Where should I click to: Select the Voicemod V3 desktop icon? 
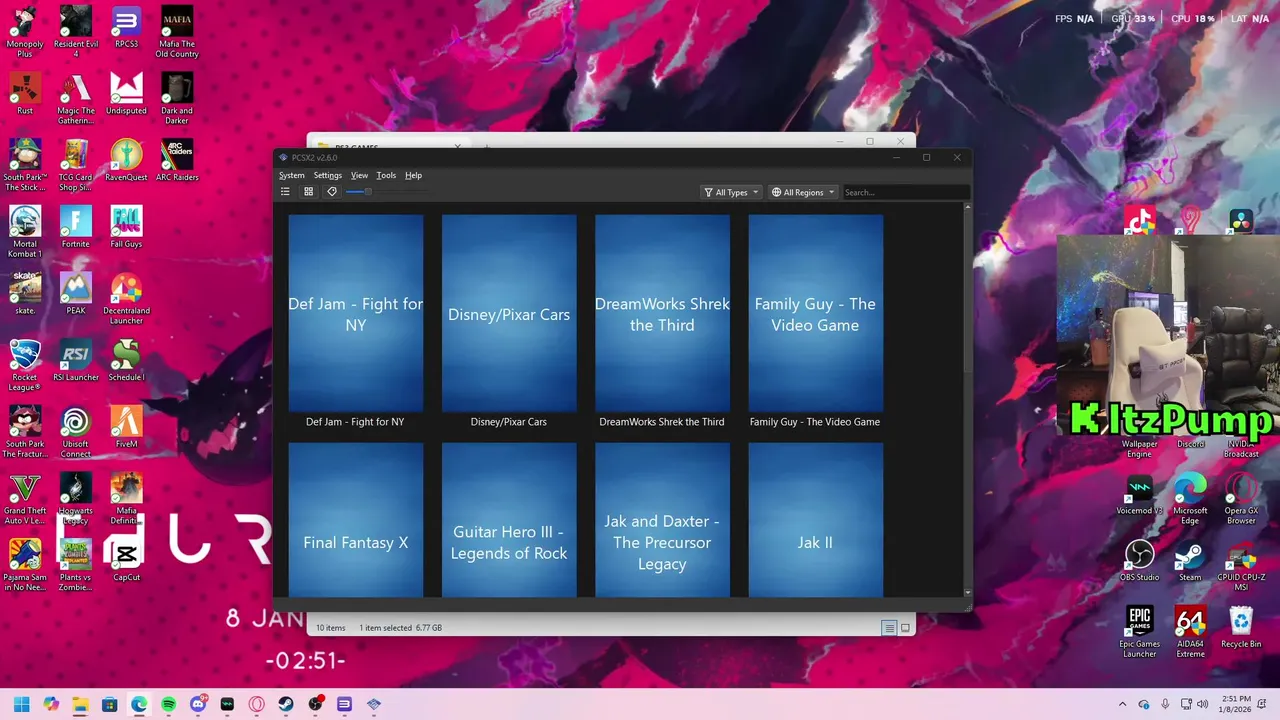[x=1140, y=494]
